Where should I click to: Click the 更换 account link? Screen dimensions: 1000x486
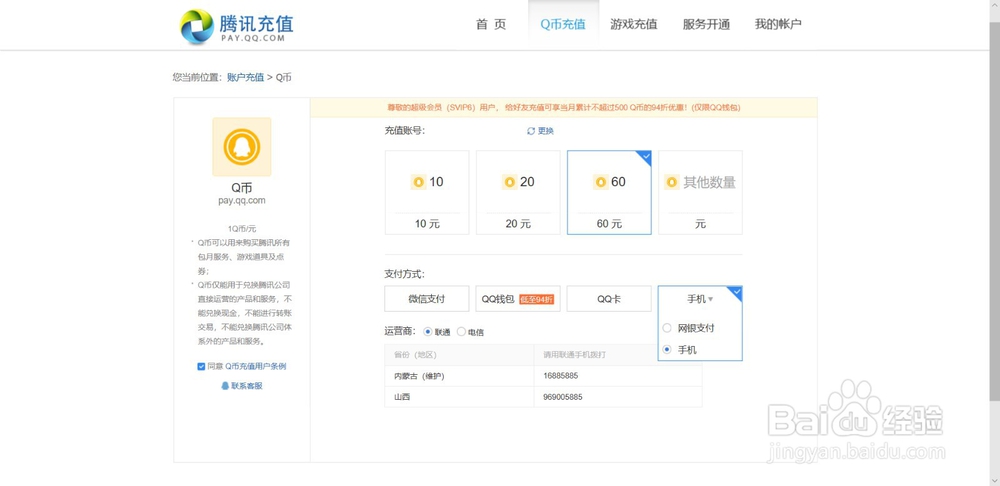[x=546, y=131]
